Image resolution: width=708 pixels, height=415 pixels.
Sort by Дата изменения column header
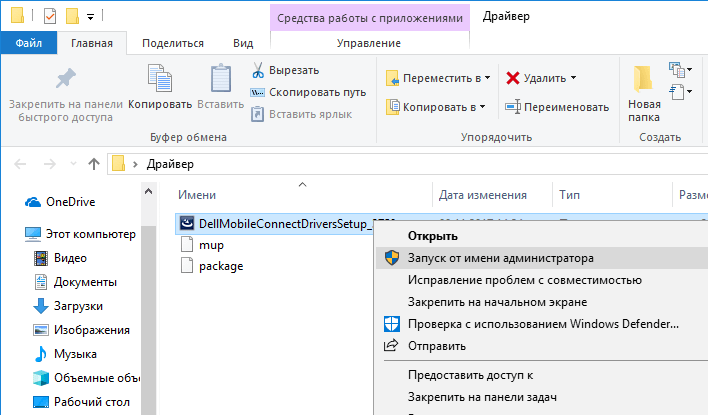coord(483,195)
